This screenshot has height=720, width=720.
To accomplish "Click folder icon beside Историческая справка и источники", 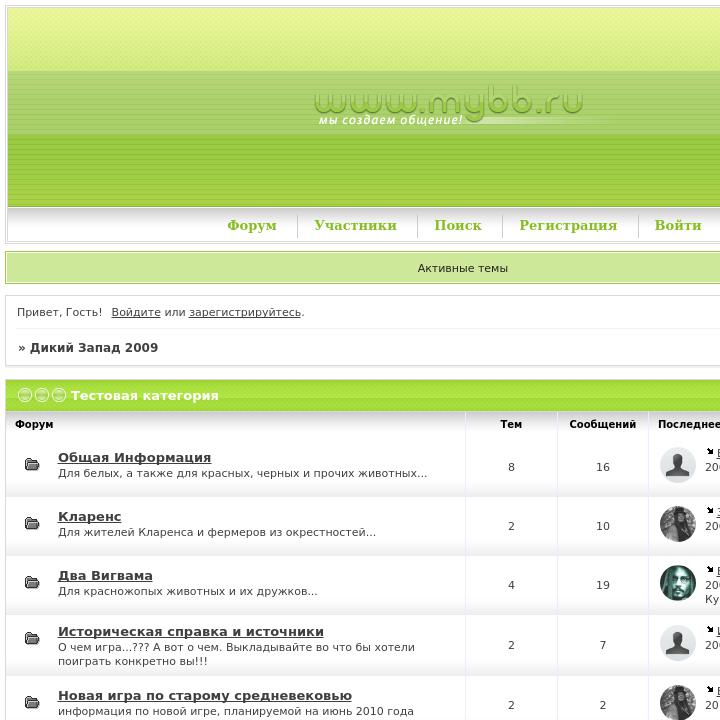I will 32,638.
